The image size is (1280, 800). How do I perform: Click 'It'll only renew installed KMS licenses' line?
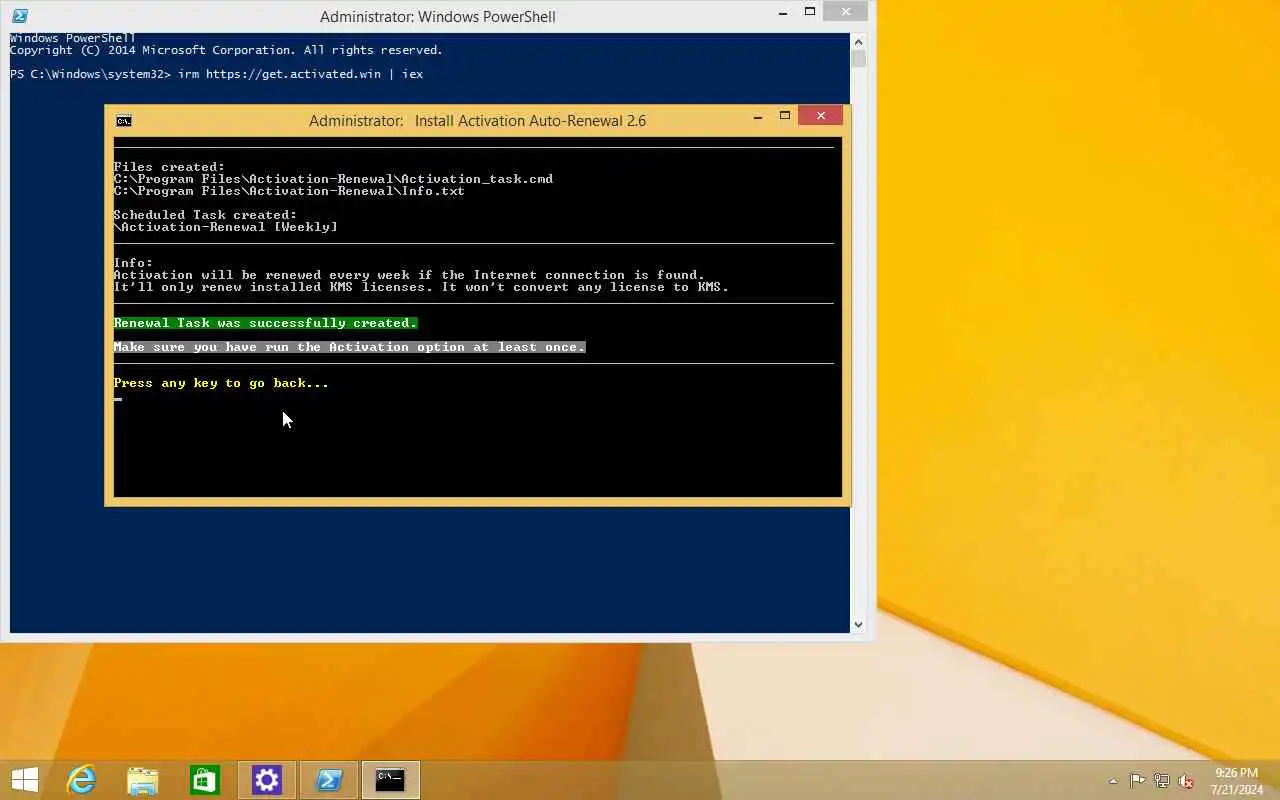(421, 287)
